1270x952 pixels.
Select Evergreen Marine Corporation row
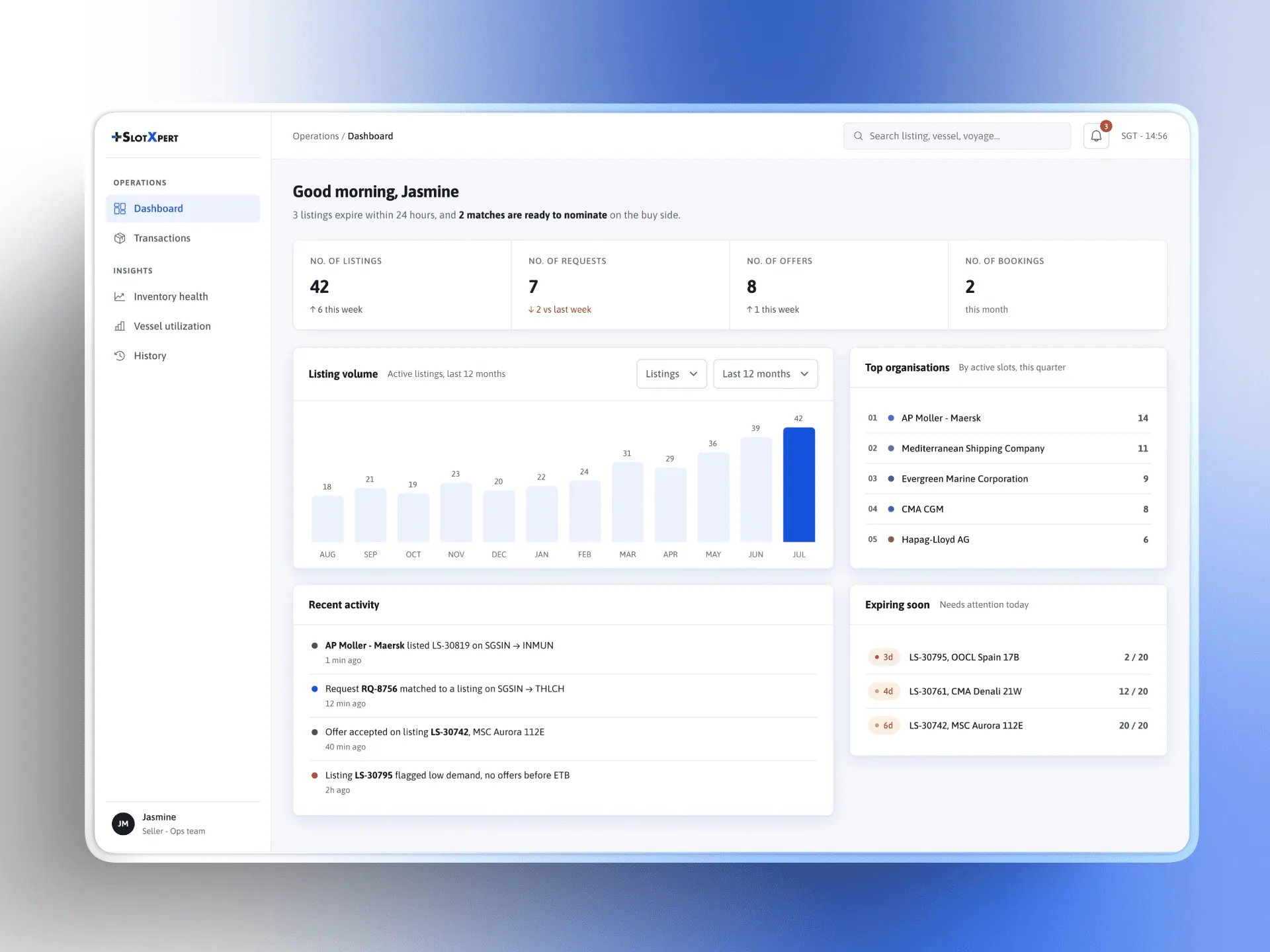pos(1008,479)
